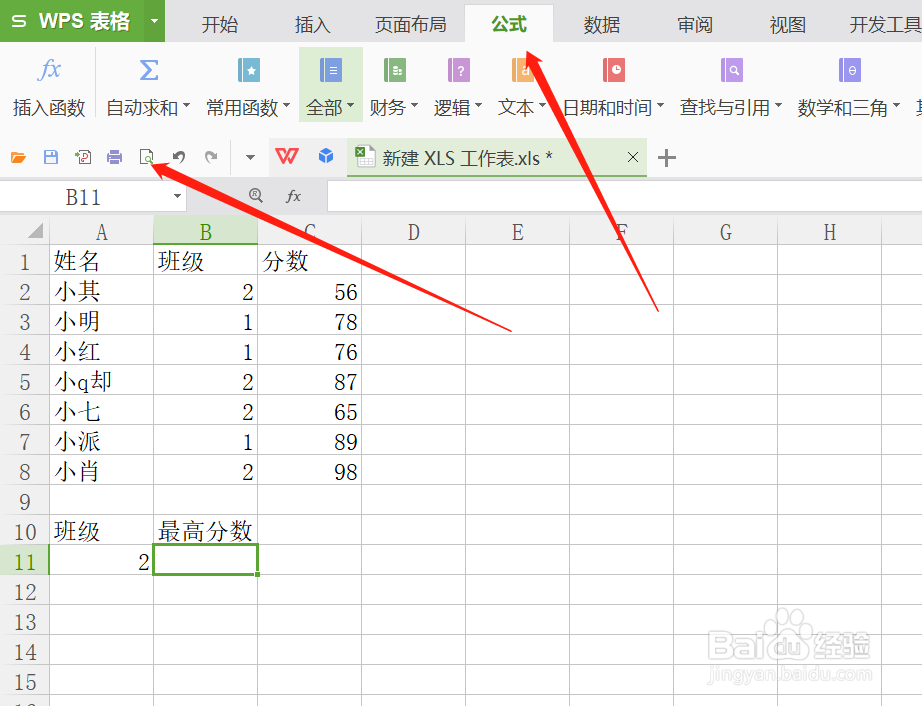Select the 公式 tab

pos(509,24)
